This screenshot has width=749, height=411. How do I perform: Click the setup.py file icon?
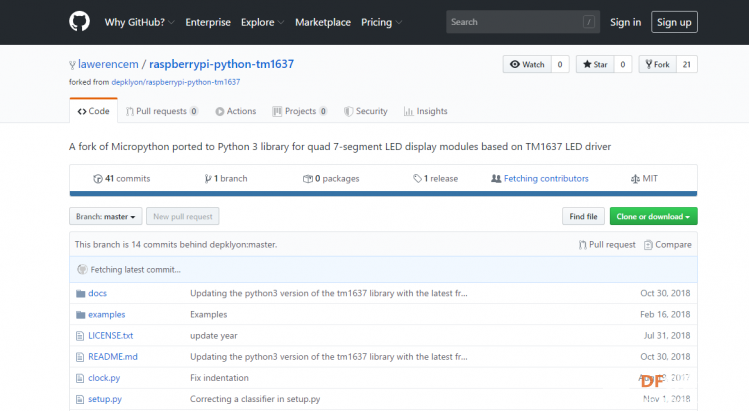pyautogui.click(x=80, y=399)
